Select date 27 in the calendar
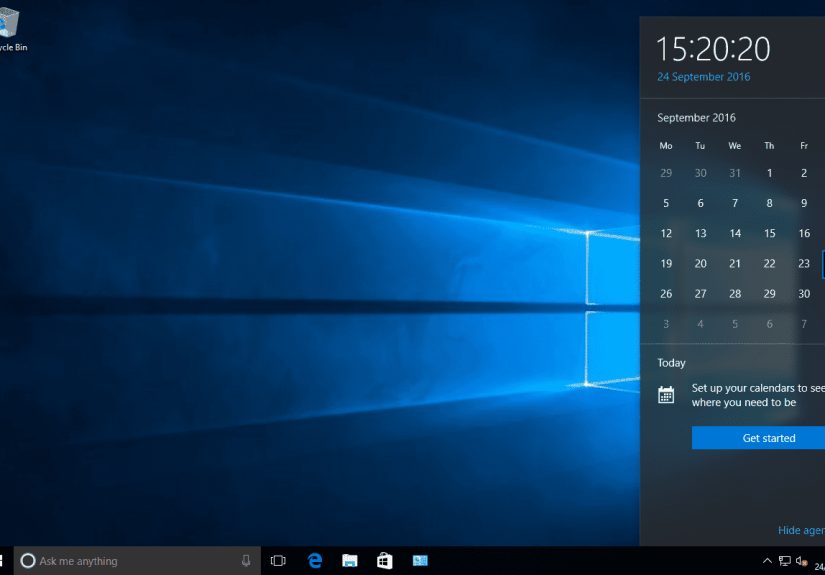This screenshot has width=825, height=575. point(700,294)
